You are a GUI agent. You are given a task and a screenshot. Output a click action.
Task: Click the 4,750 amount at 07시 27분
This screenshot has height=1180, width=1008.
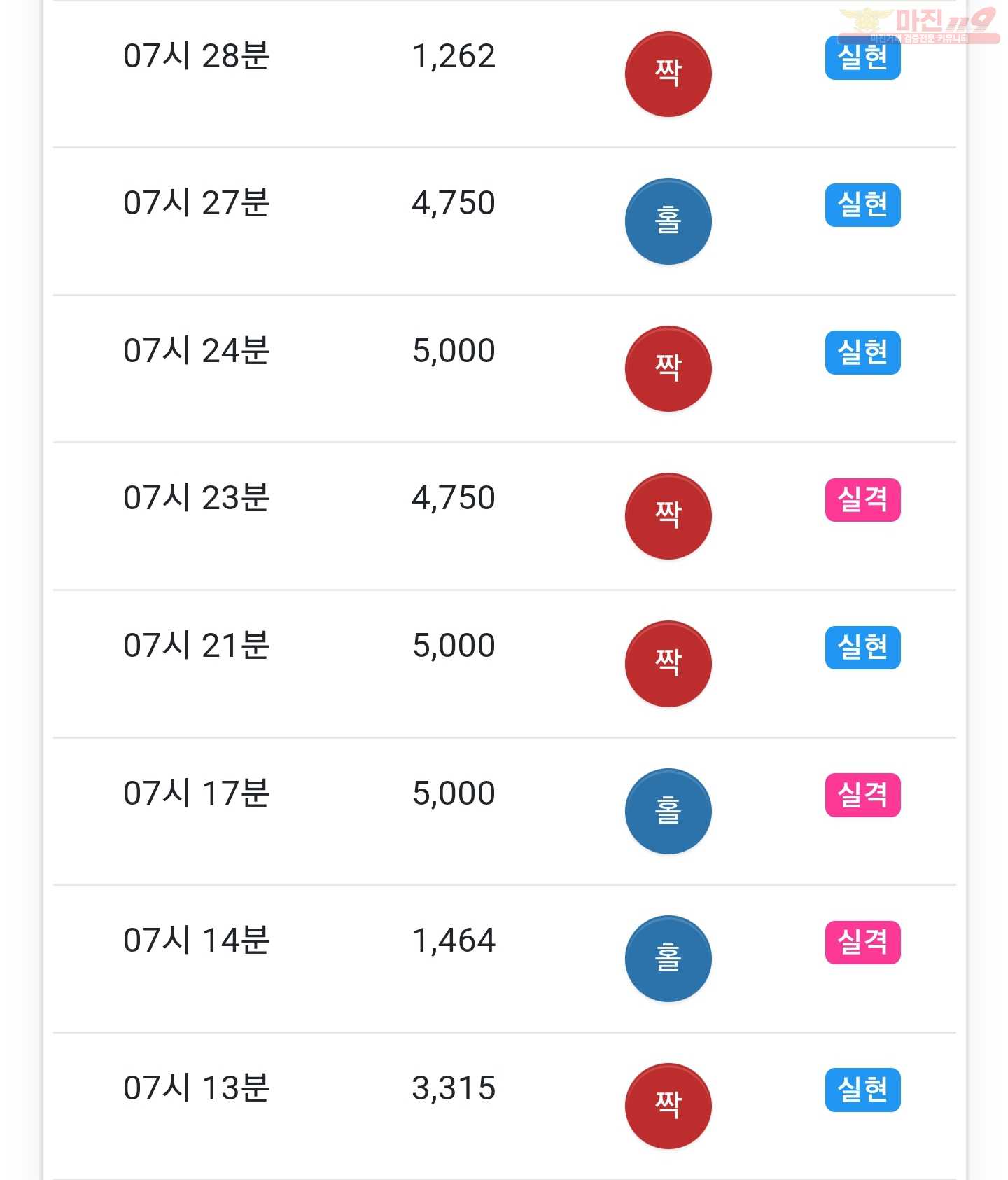[454, 203]
